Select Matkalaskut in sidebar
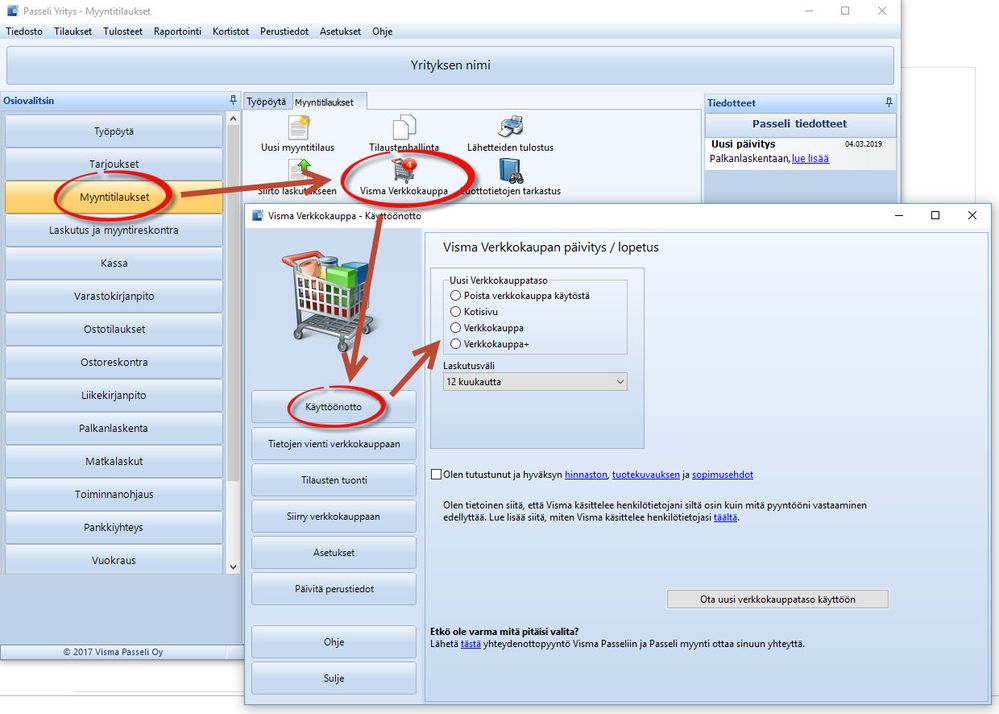999x714 pixels. tap(114, 462)
